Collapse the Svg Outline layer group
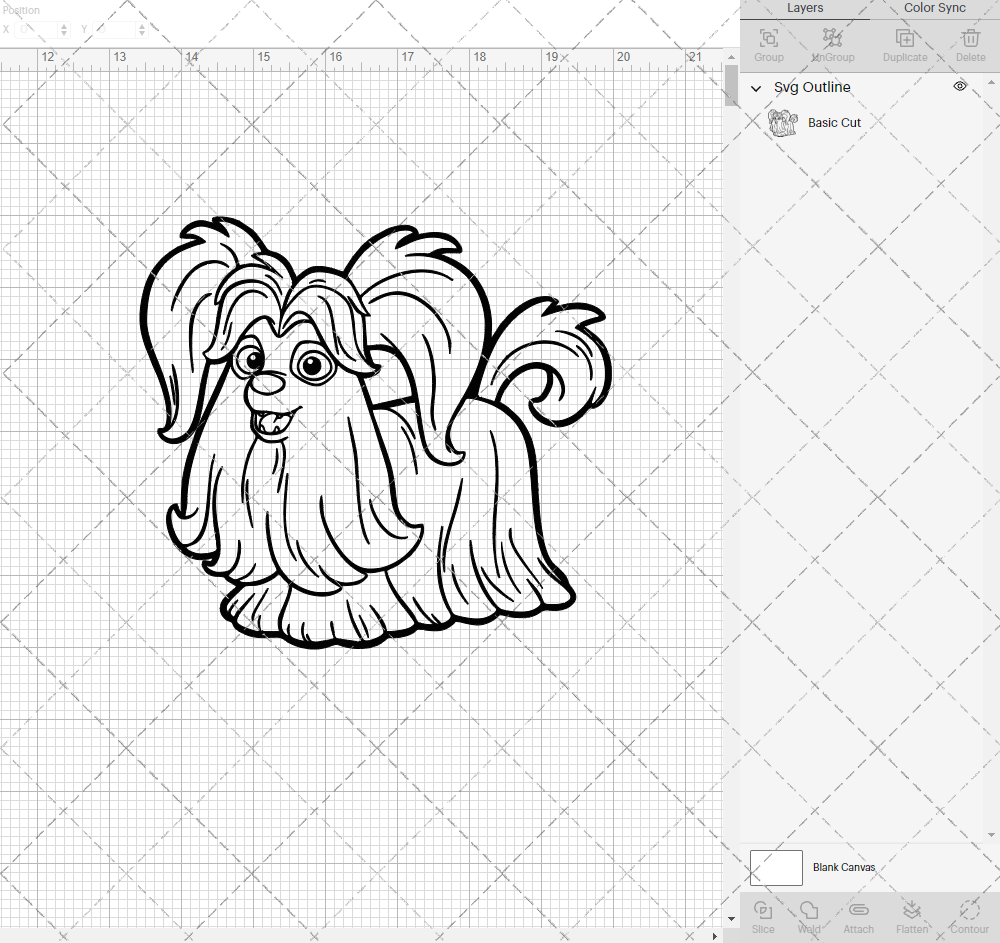 pos(757,88)
